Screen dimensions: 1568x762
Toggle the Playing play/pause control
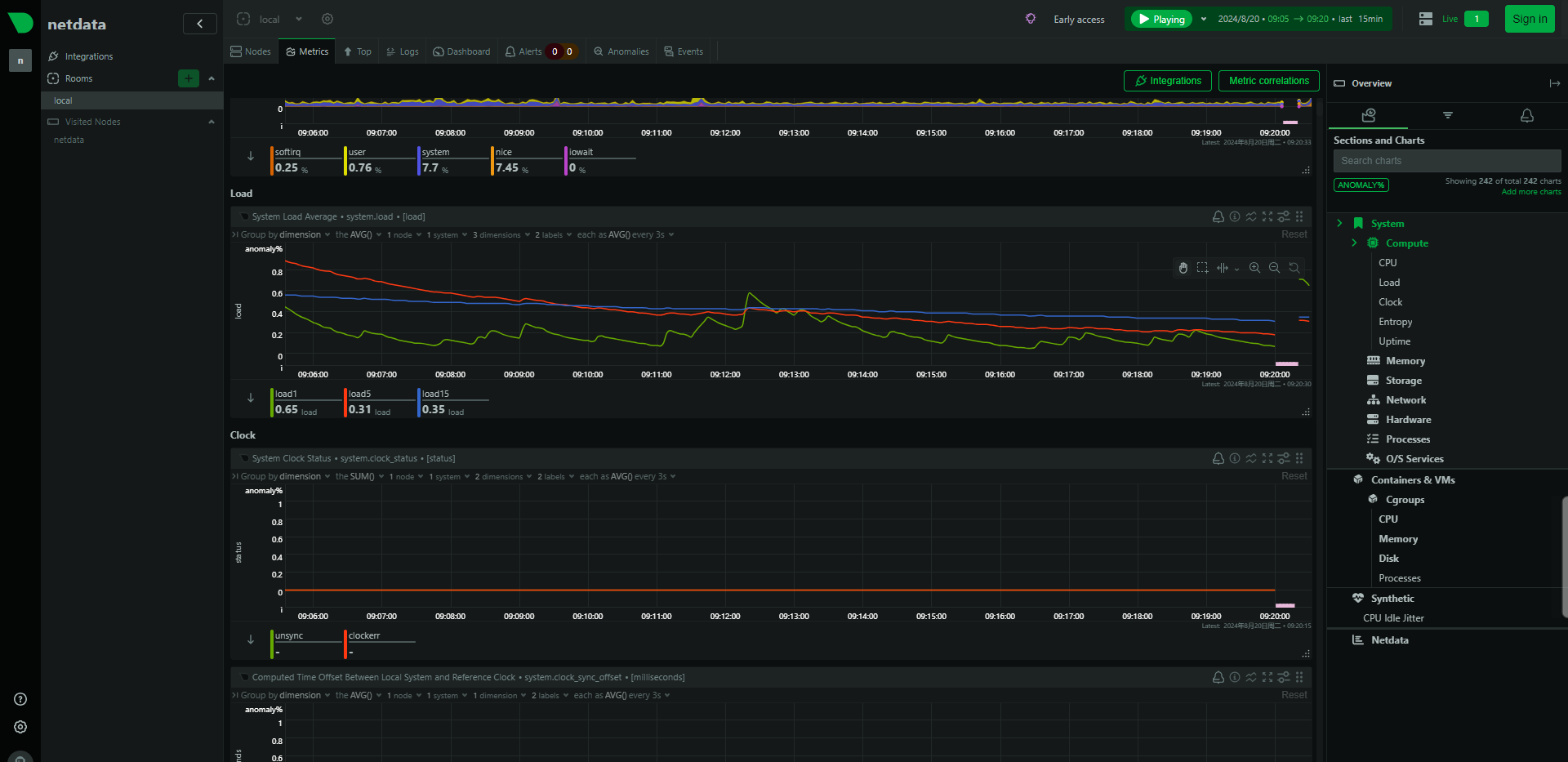tap(1160, 19)
